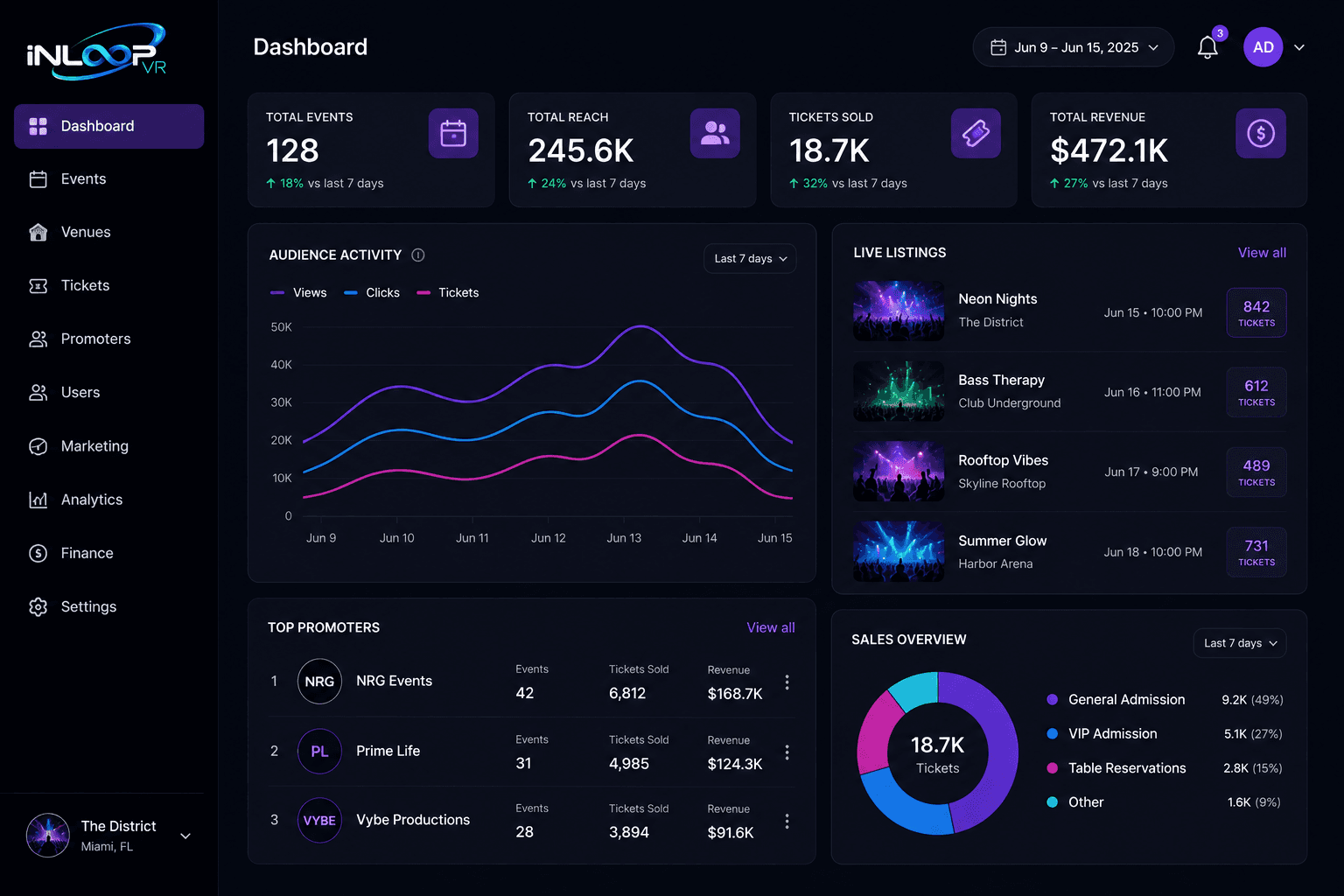The image size is (1344, 896).
Task: Click the Total Reach people icon
Action: tap(715, 133)
